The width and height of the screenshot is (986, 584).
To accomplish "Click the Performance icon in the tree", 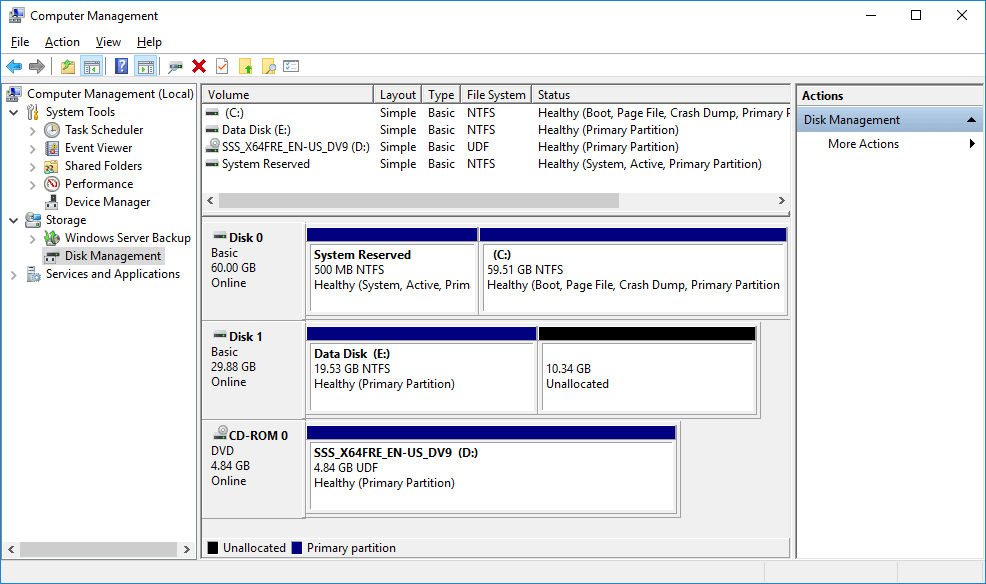I will [x=52, y=184].
